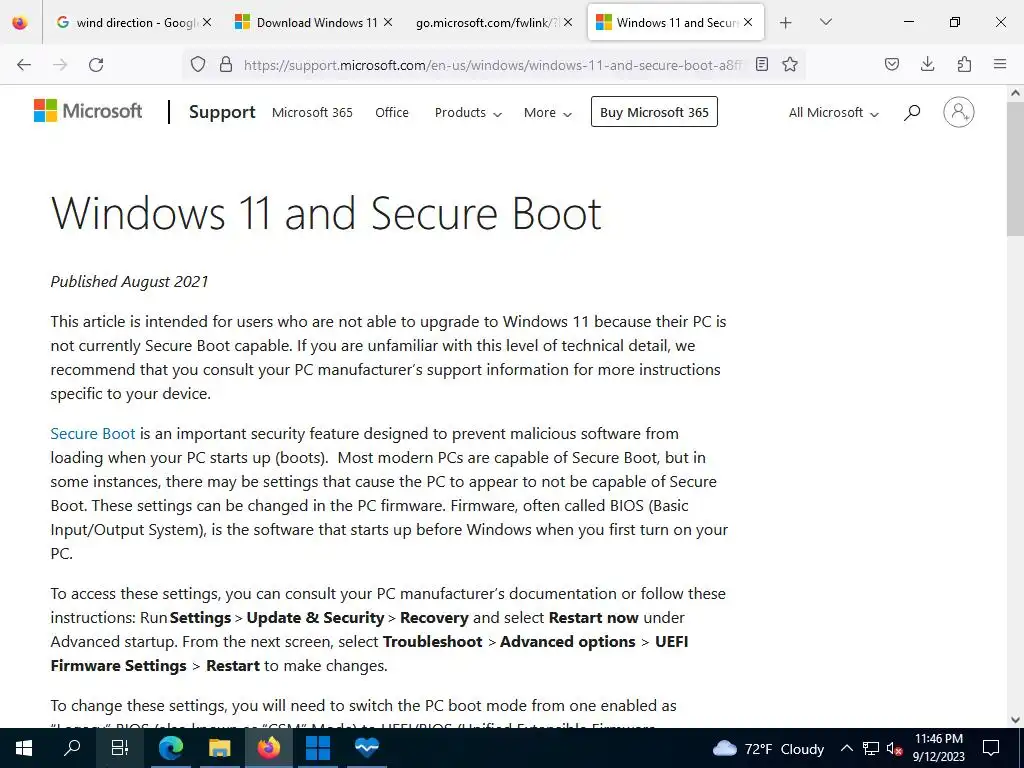The height and width of the screenshot is (768, 1024).
Task: Go back with the back arrow
Action: 24,64
